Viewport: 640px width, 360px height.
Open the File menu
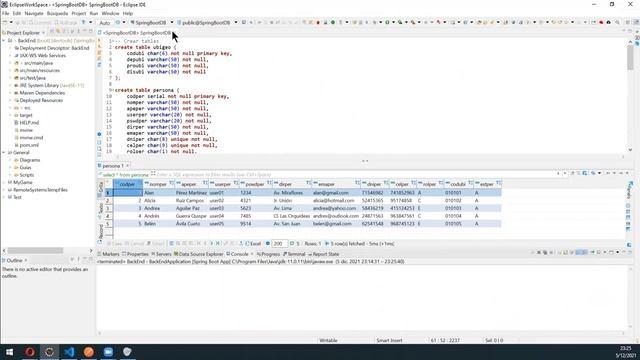tap(5, 13)
